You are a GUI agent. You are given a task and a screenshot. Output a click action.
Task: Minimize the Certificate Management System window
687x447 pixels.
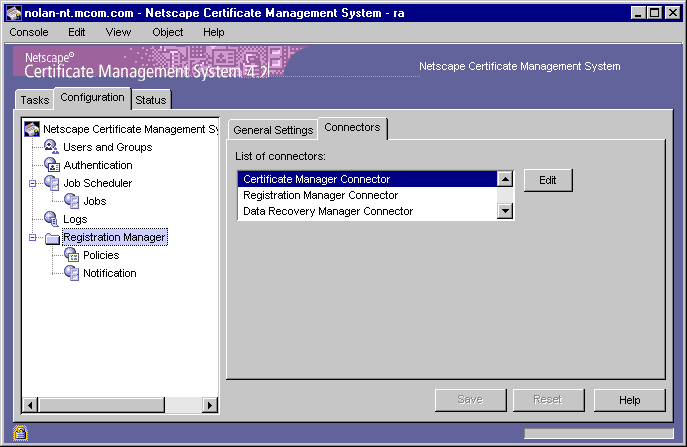pyautogui.click(x=638, y=13)
